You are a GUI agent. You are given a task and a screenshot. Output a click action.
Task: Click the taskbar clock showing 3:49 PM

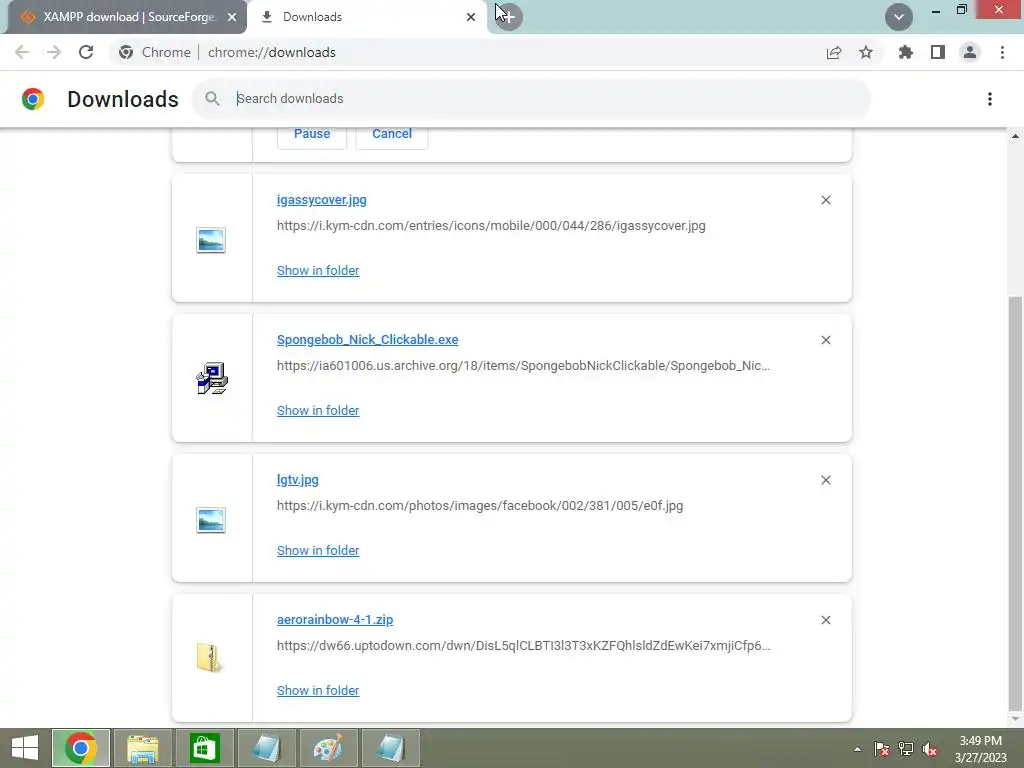click(x=980, y=749)
